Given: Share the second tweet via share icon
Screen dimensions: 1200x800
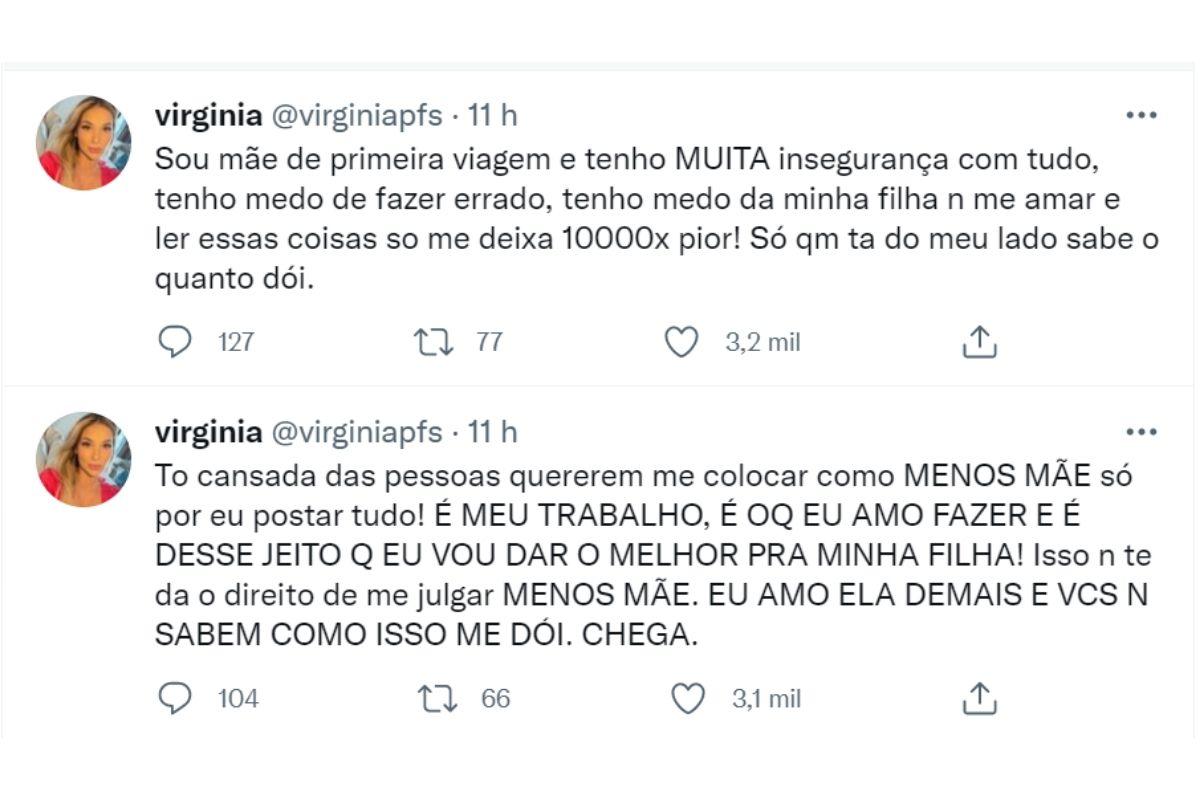Looking at the screenshot, I should (980, 698).
